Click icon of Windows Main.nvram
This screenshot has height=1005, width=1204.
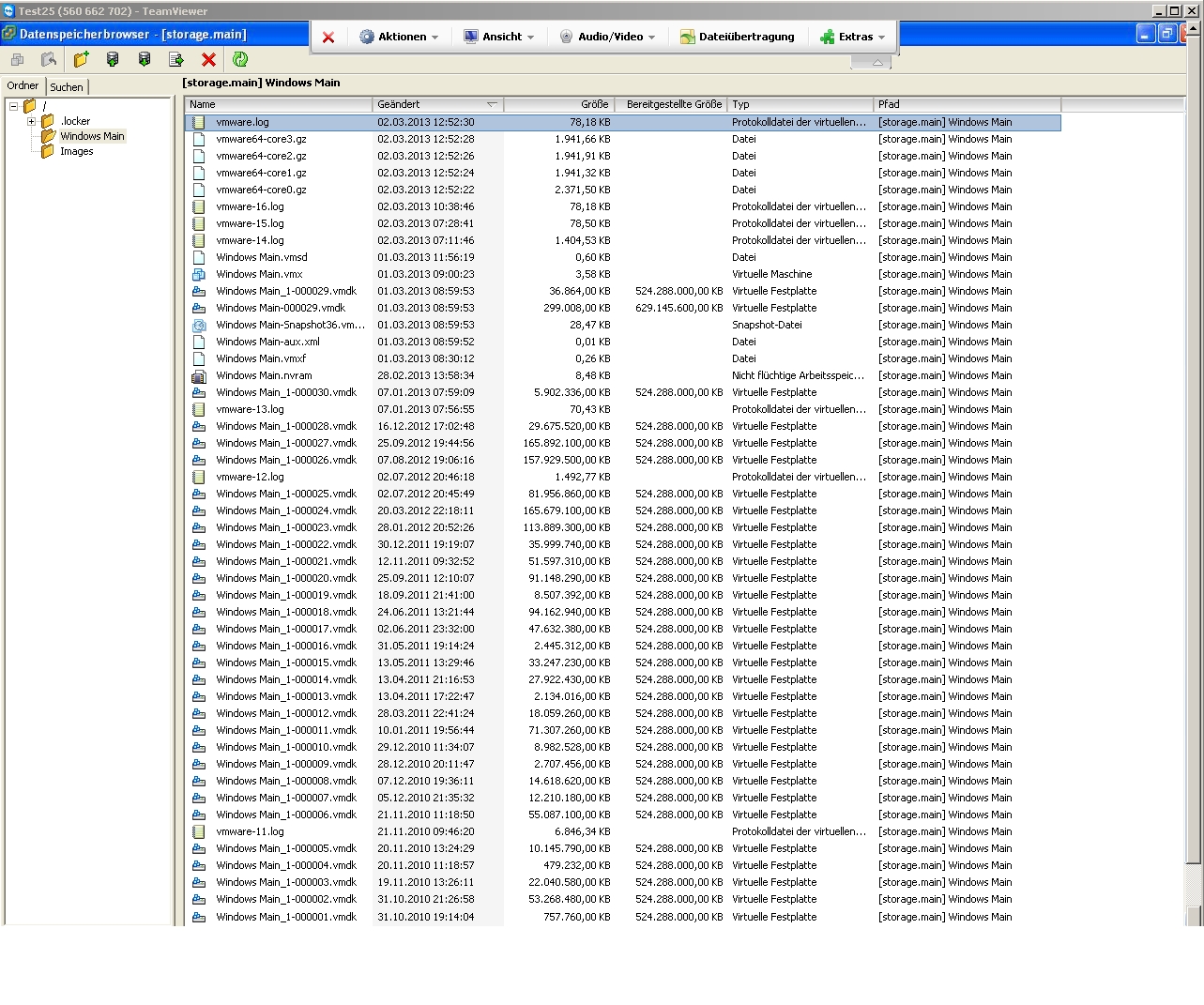pos(199,375)
